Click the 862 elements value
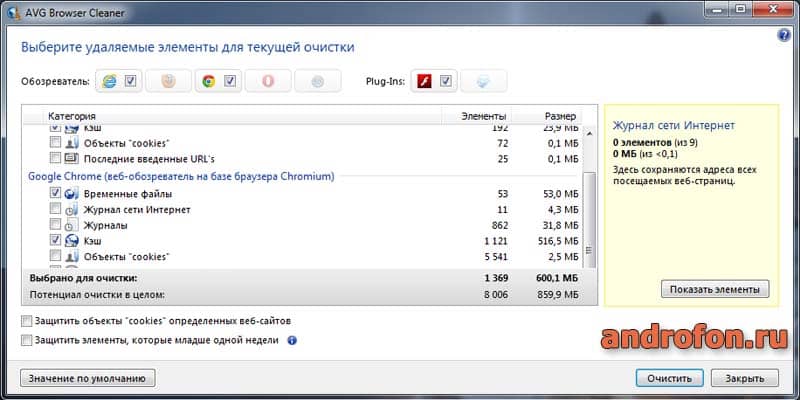This screenshot has width=800, height=400. point(500,225)
